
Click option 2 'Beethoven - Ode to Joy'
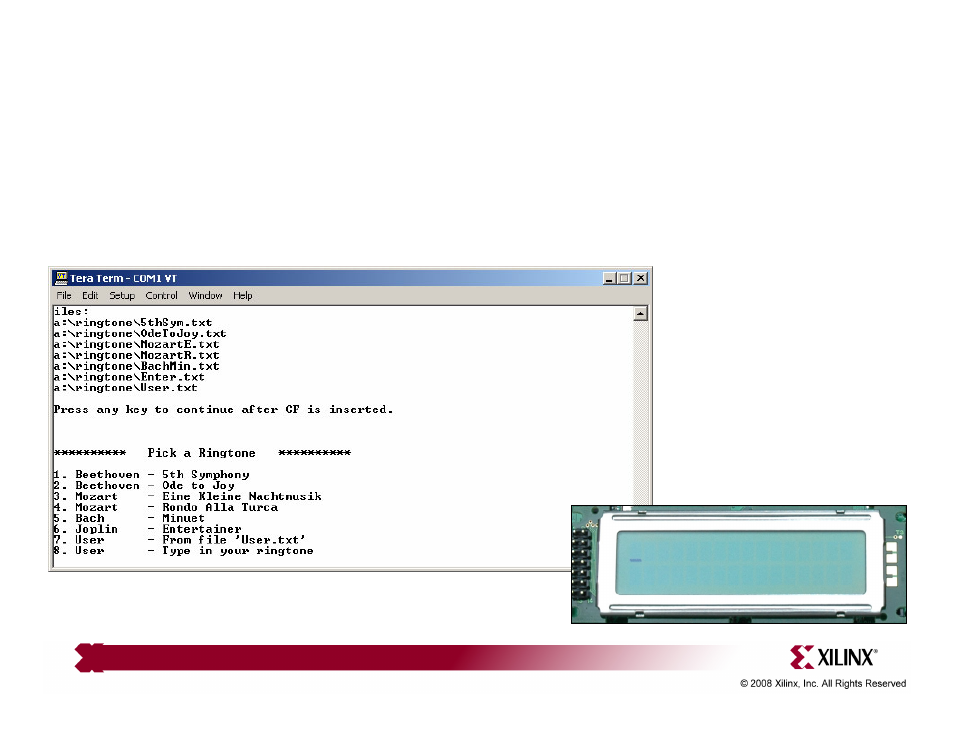[144, 486]
